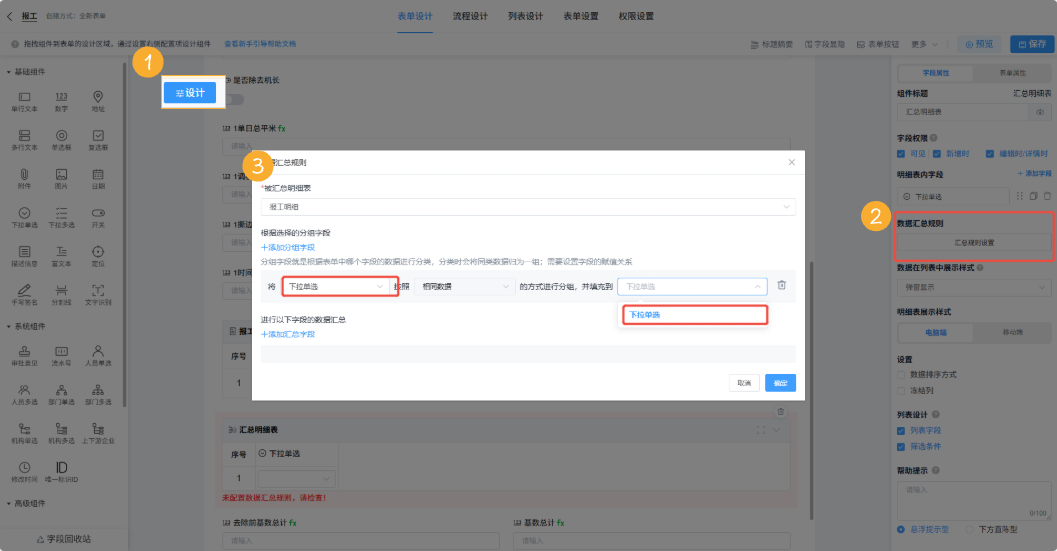The image size is (1057, 551).
Task: Check the 冻结列 checkbox
Action: point(902,390)
